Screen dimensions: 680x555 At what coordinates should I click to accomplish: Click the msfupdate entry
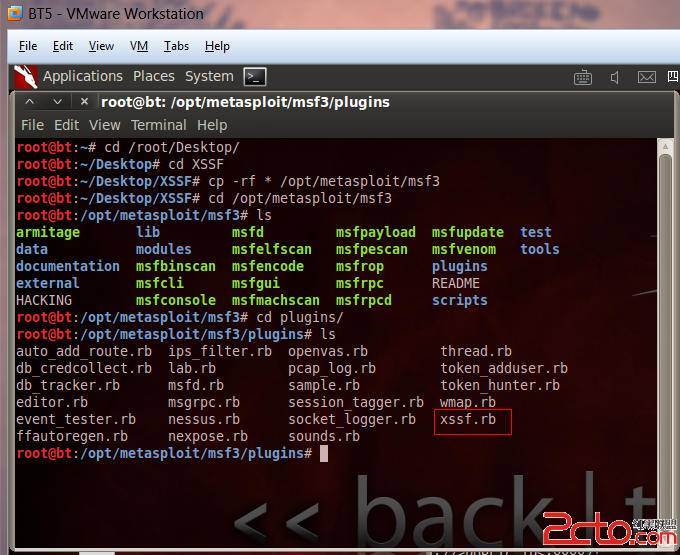(x=468, y=232)
